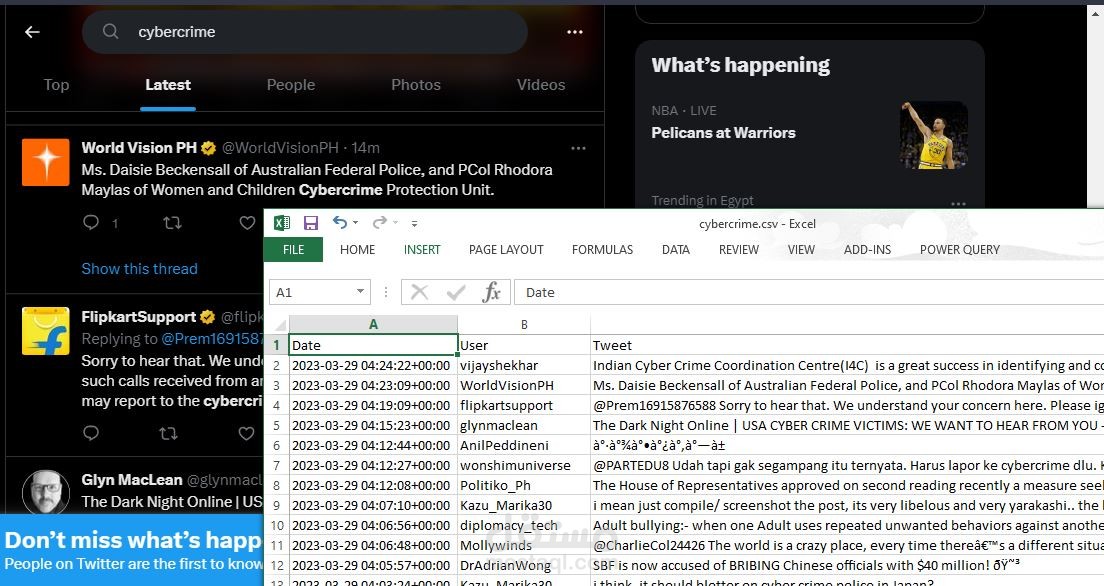
Task: Save the workbook with the Save icon
Action: 310,223
